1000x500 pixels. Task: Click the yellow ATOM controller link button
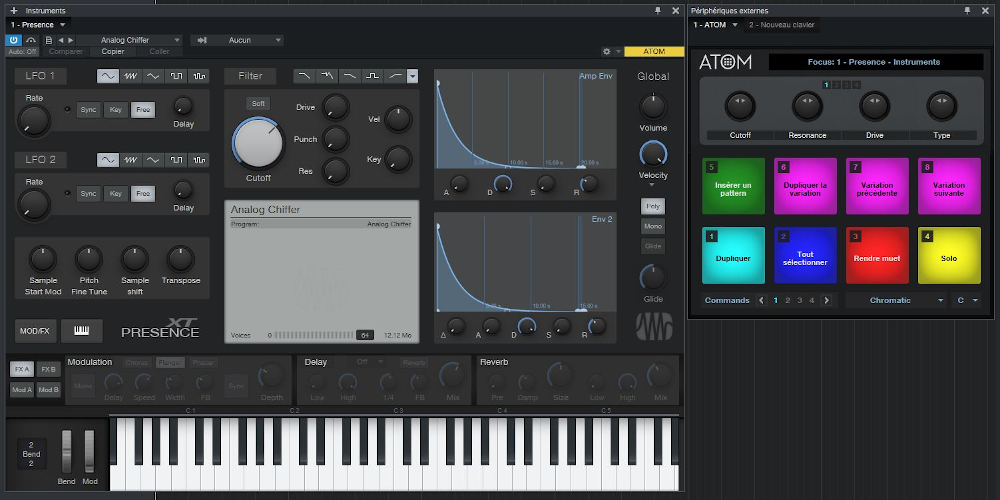pyautogui.click(x=654, y=52)
